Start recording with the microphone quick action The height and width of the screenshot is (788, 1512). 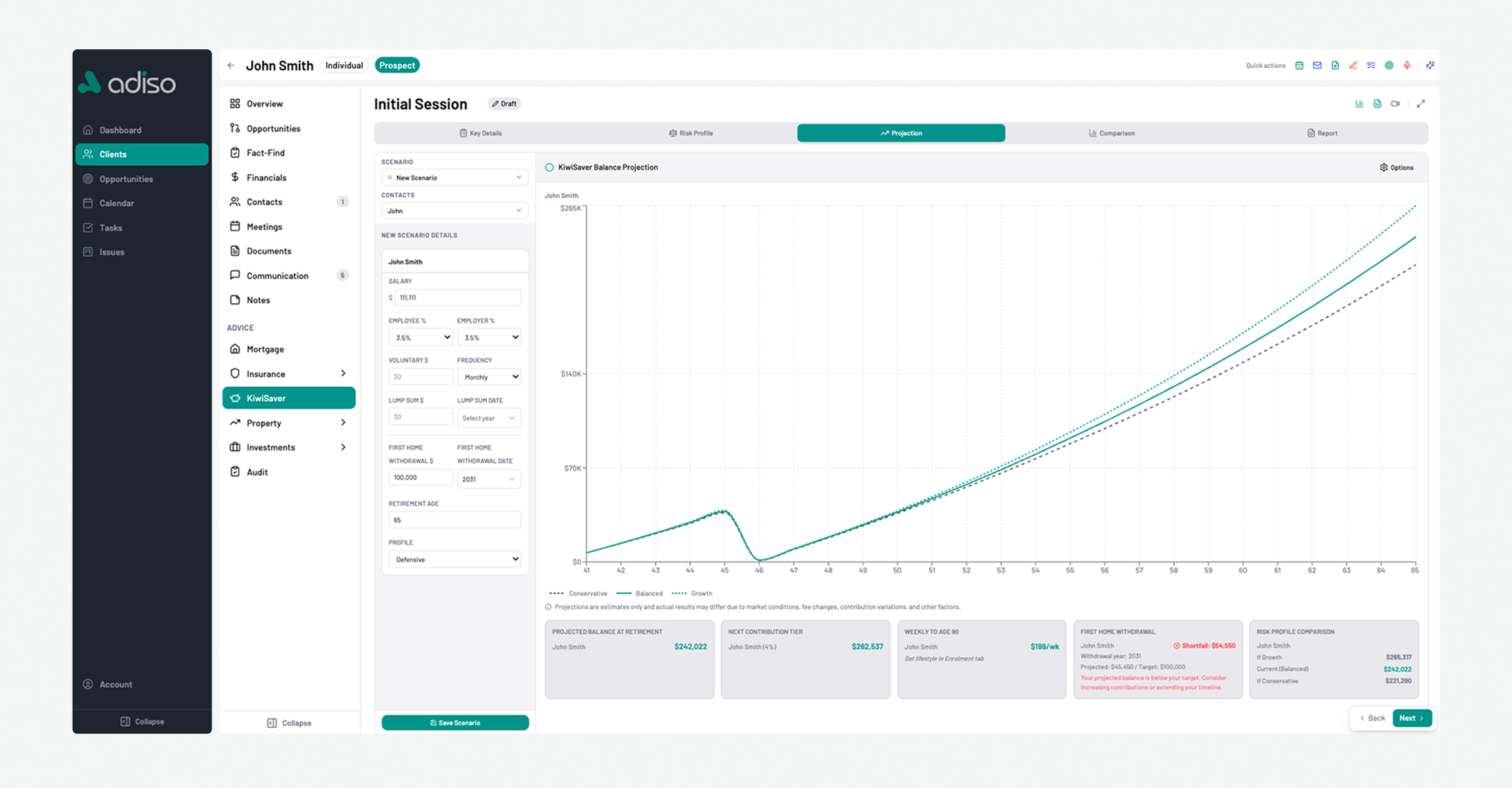point(1406,65)
